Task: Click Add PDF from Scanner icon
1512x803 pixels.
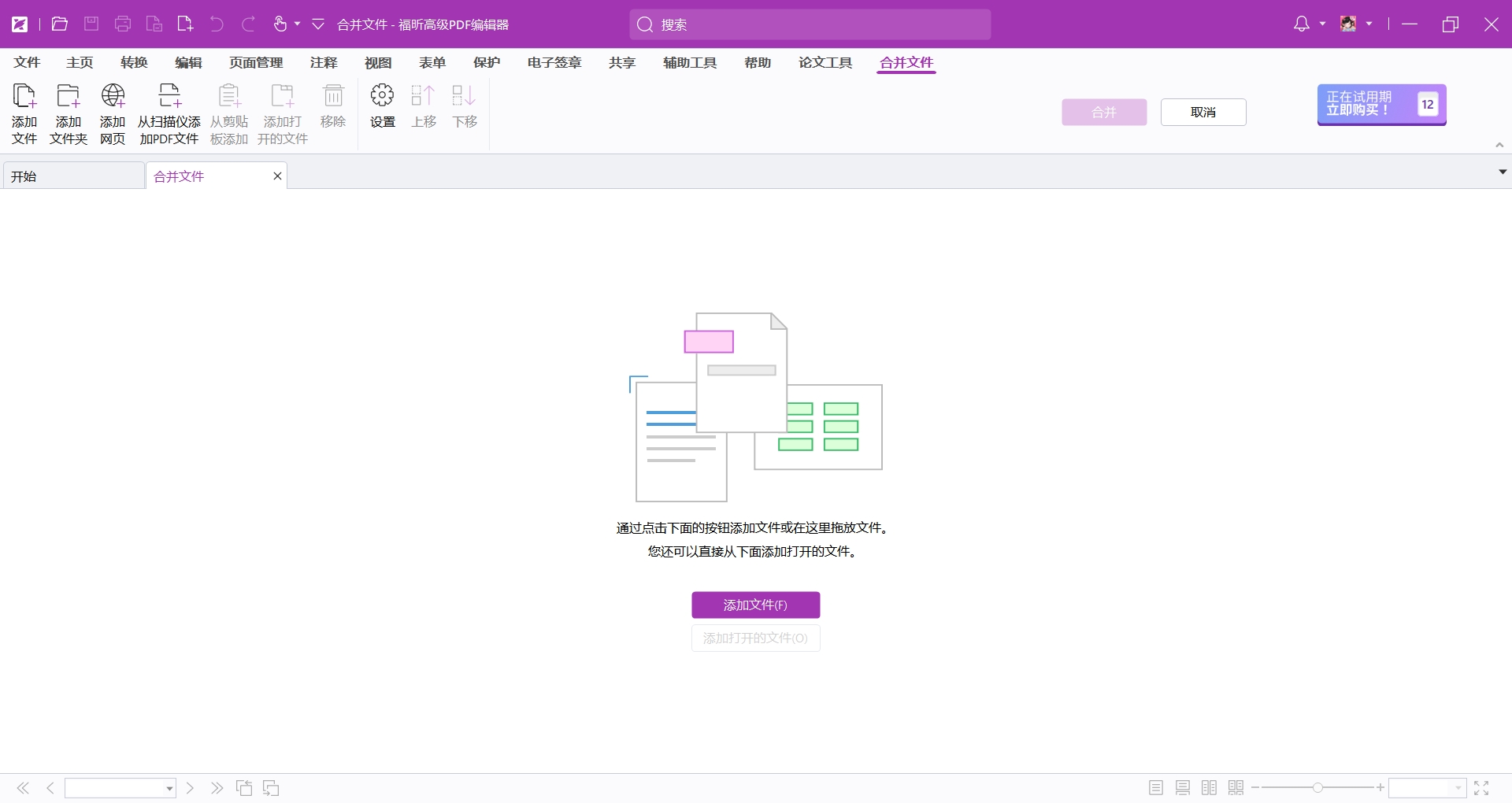Action: pos(169,113)
